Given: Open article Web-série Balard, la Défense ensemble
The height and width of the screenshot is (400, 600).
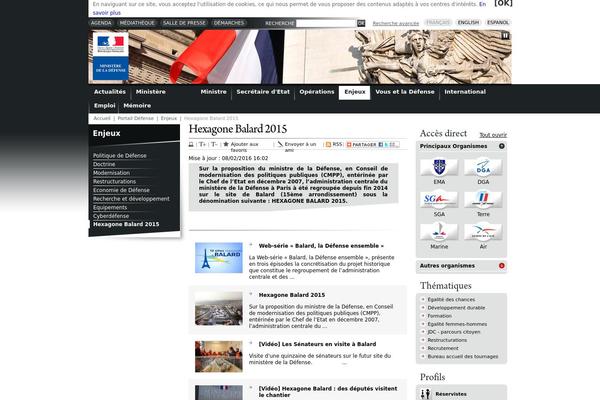Looking at the screenshot, I should (x=321, y=246).
